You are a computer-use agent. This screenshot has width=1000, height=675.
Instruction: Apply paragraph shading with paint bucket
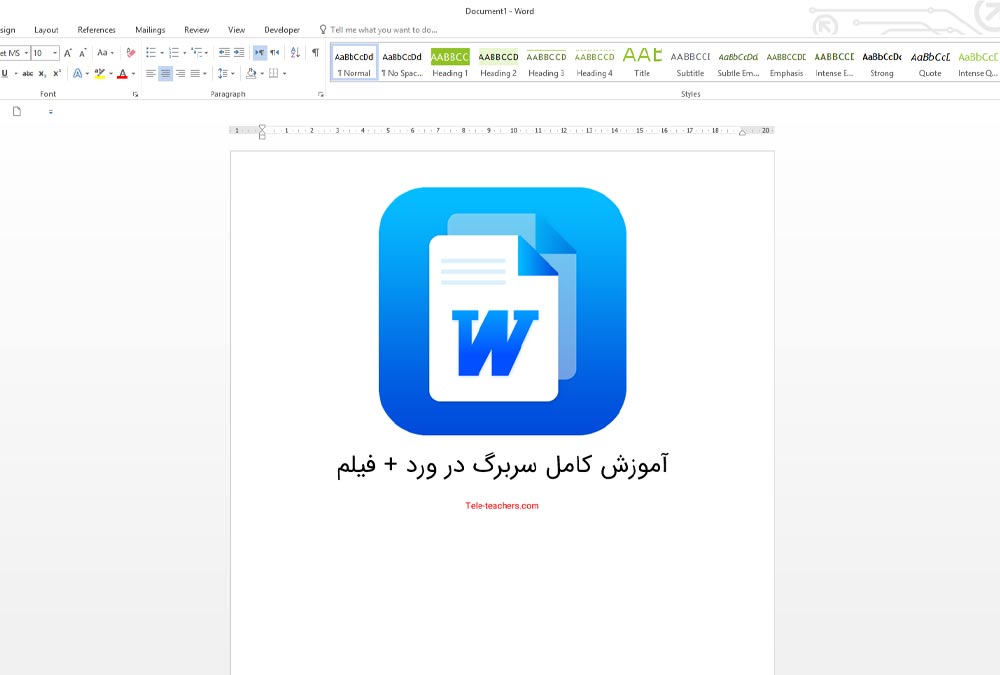251,73
